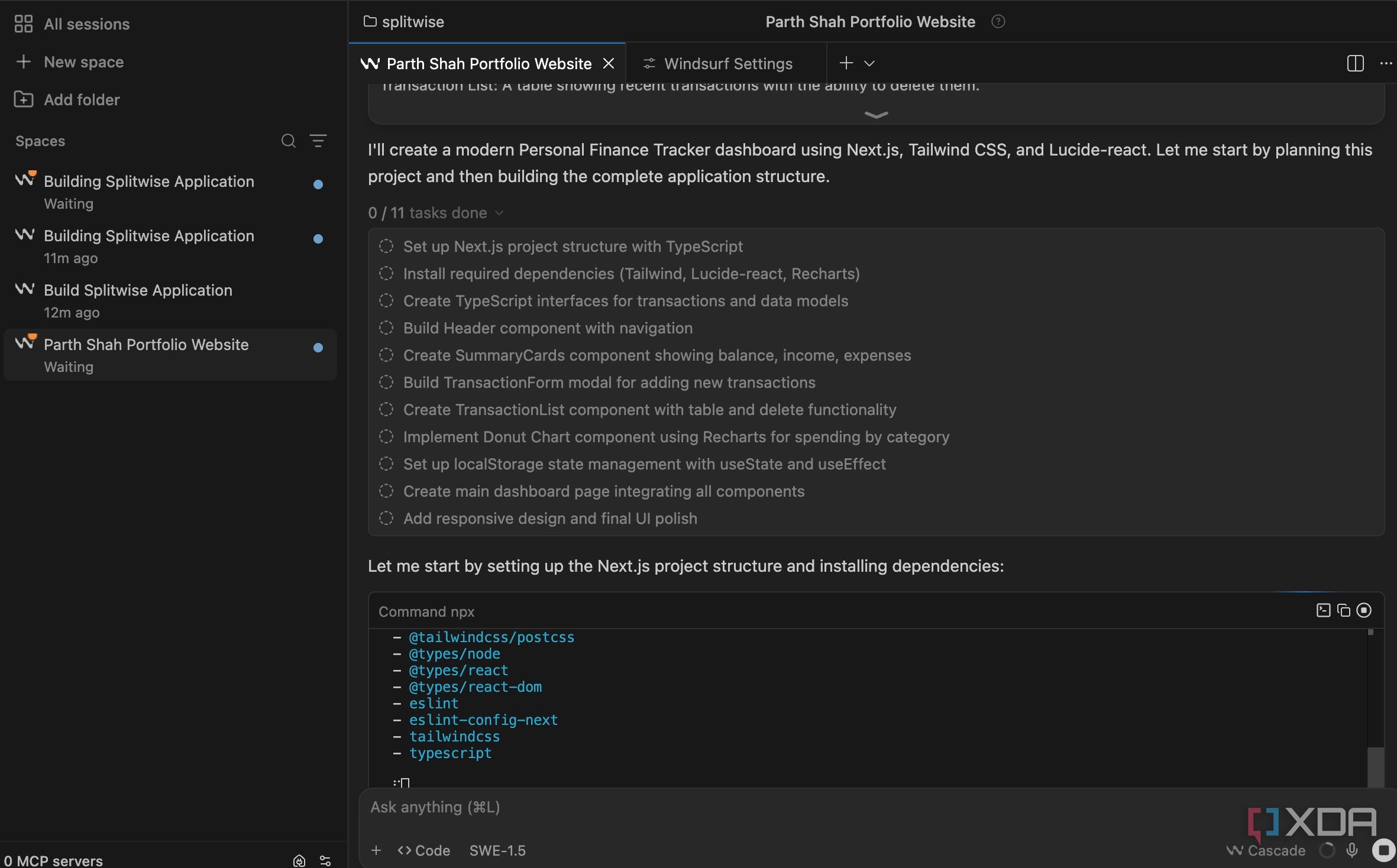This screenshot has width=1397, height=868.
Task: Copy the npx command output
Action: point(1344,610)
